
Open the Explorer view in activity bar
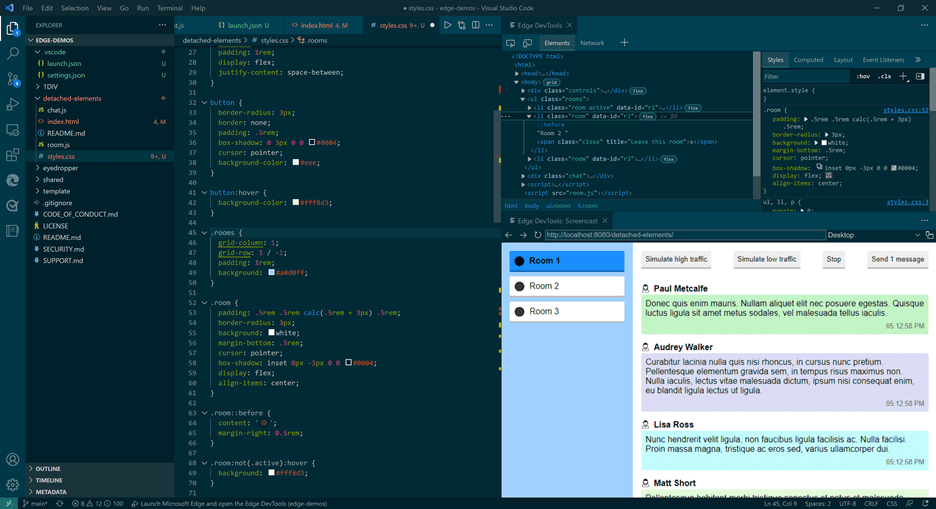(x=13, y=29)
